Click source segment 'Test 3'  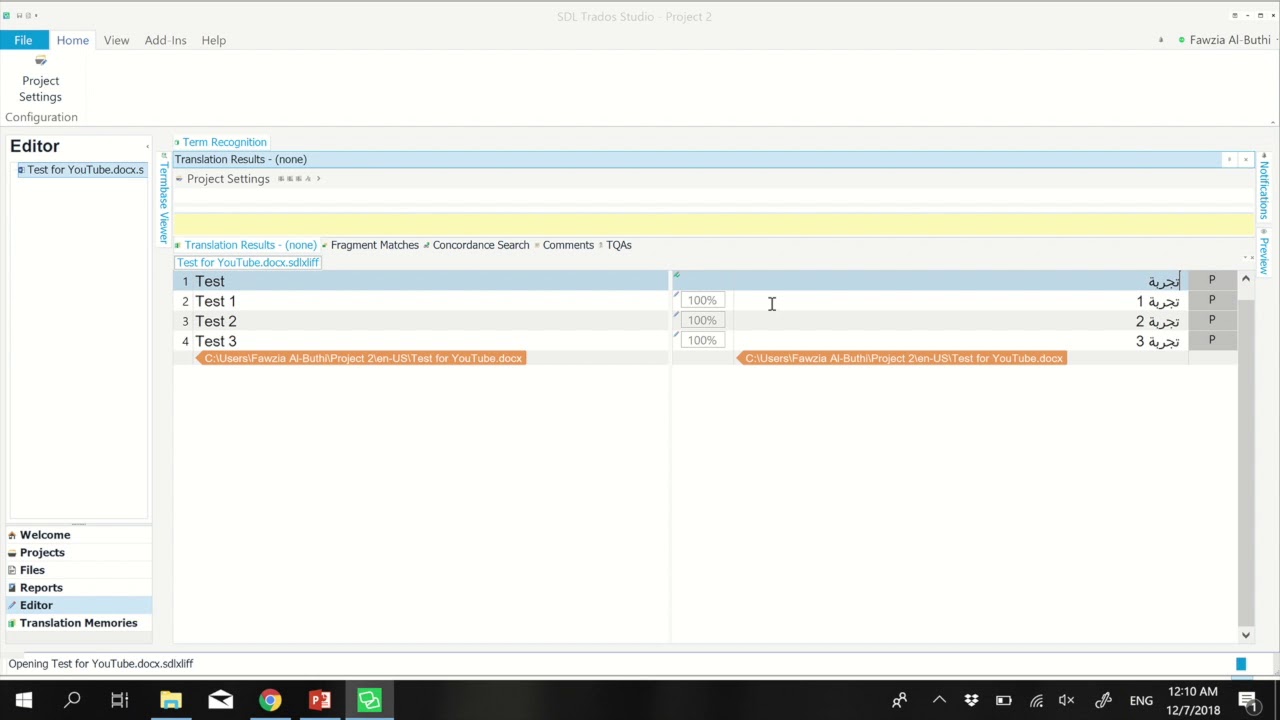(x=216, y=341)
